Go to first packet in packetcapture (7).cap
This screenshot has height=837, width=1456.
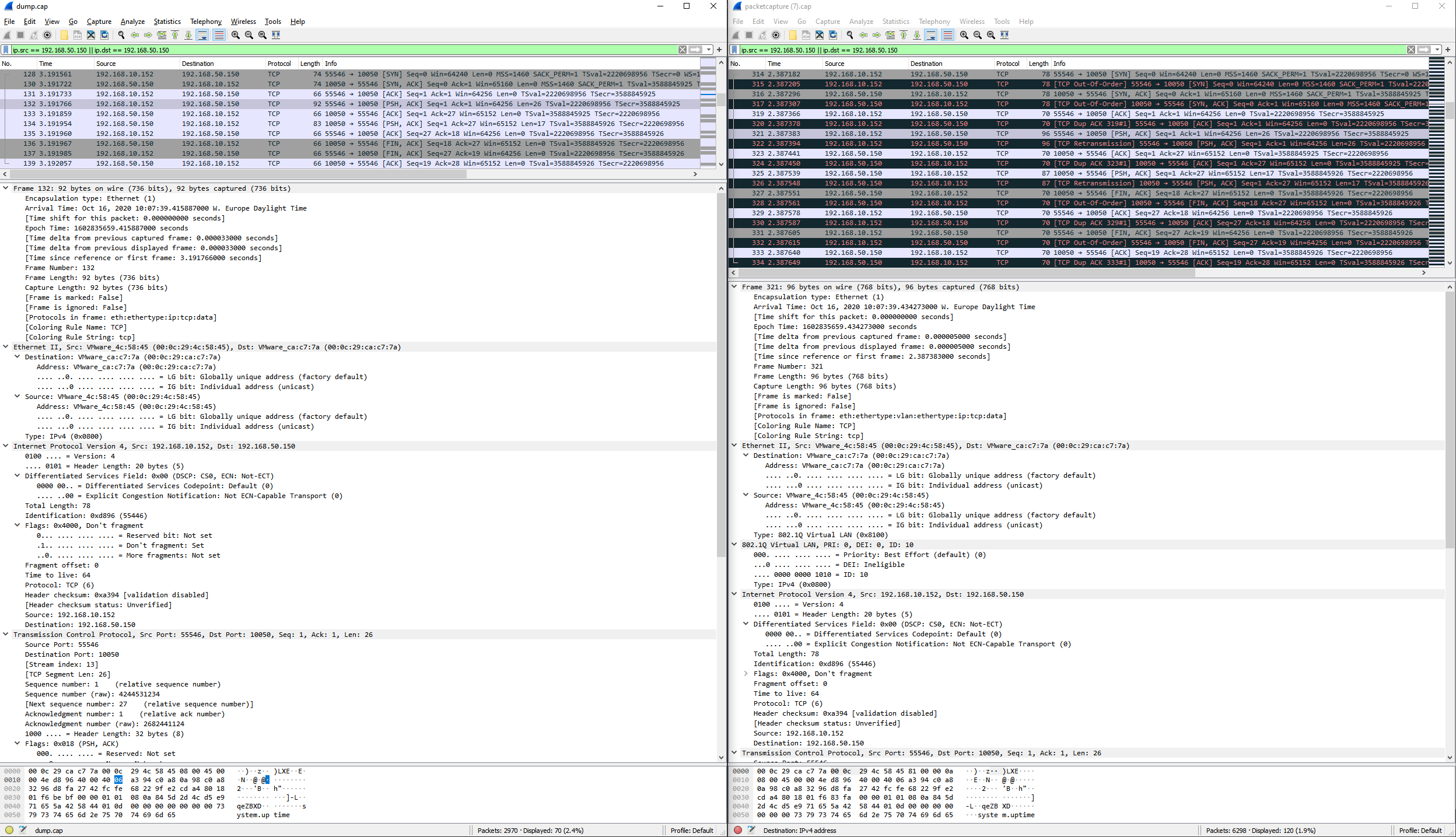tap(904, 35)
